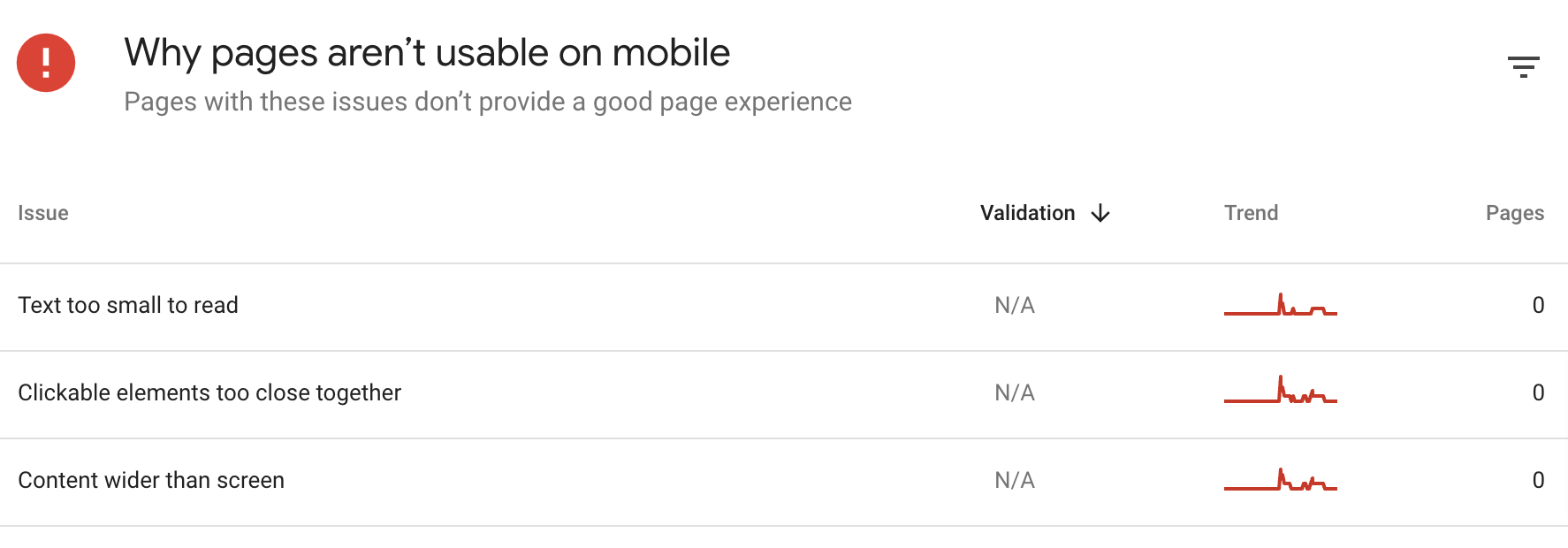Click the N/A status for 'Clickable elements too close together'
The height and width of the screenshot is (548, 1568).
[x=1015, y=392]
